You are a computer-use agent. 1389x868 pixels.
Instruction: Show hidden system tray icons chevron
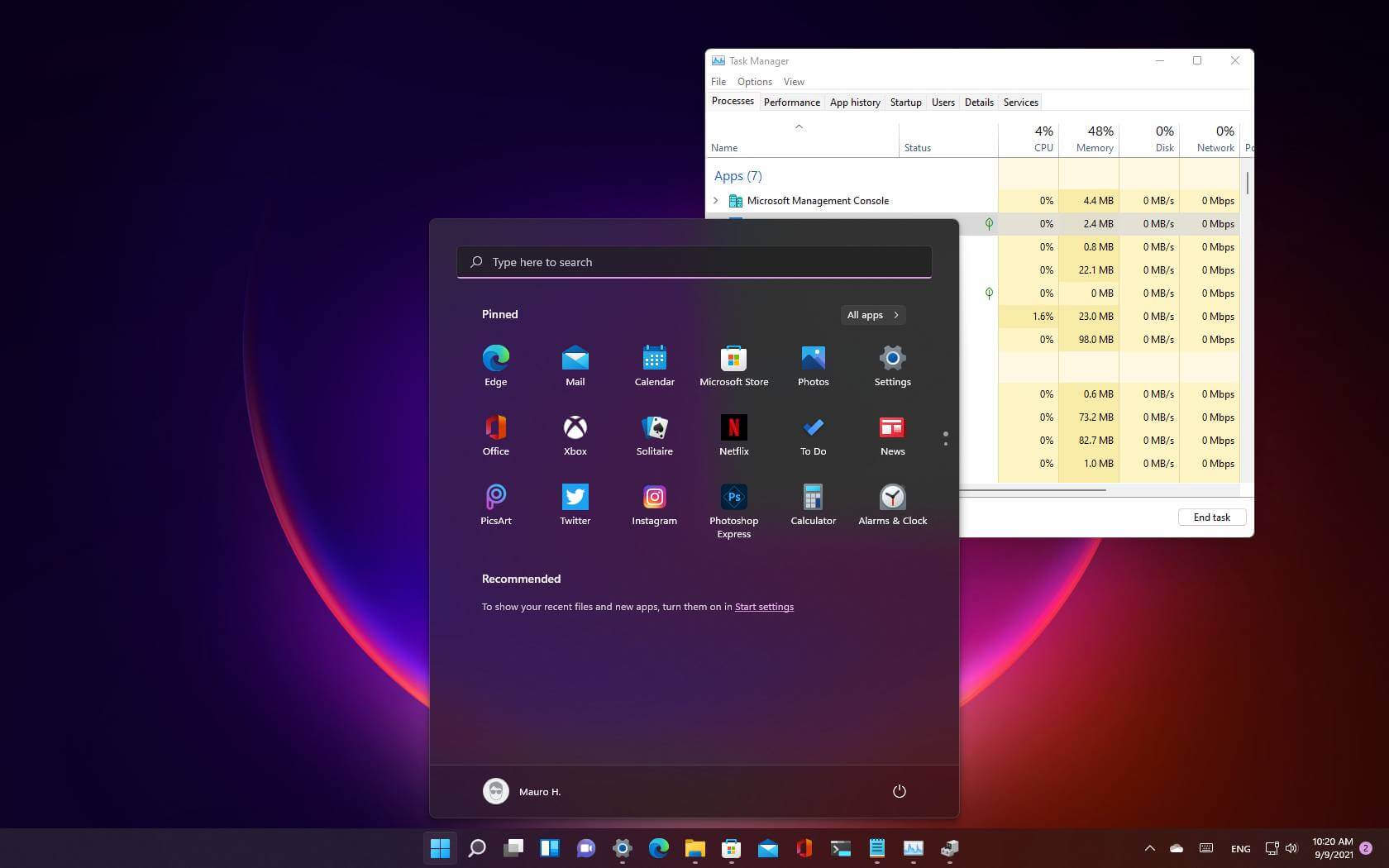point(1149,848)
